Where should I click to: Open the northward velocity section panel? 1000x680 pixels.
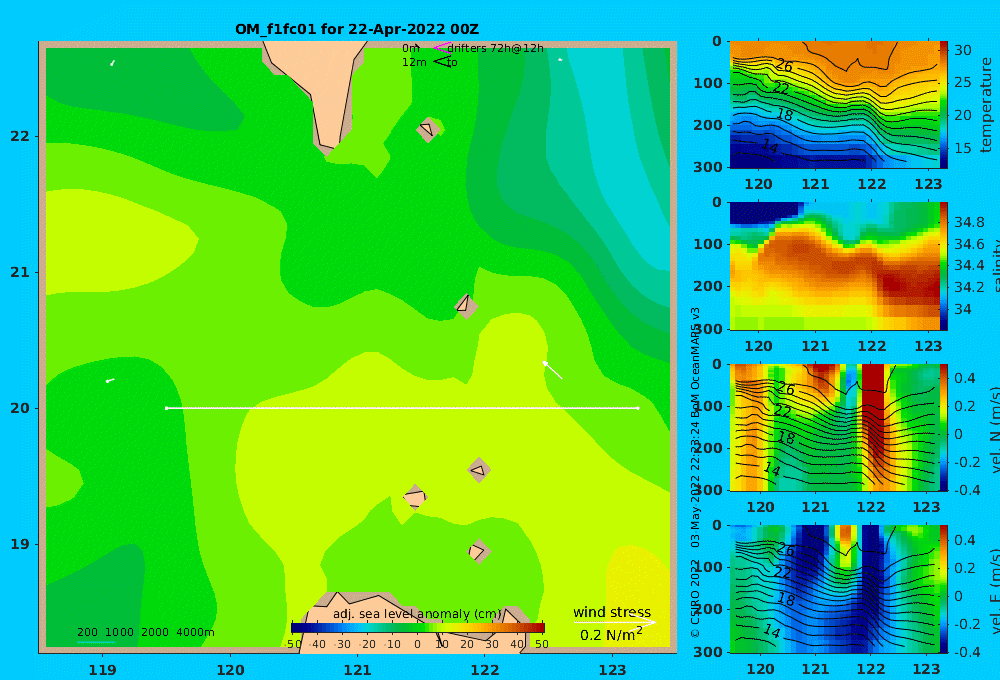834,427
